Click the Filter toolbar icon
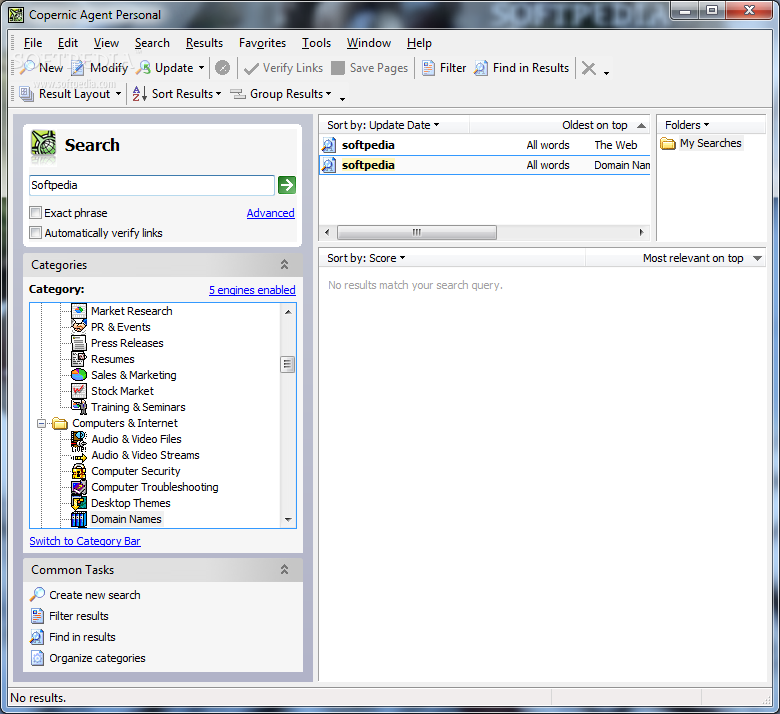Viewport: 780px width, 714px height. (x=428, y=68)
